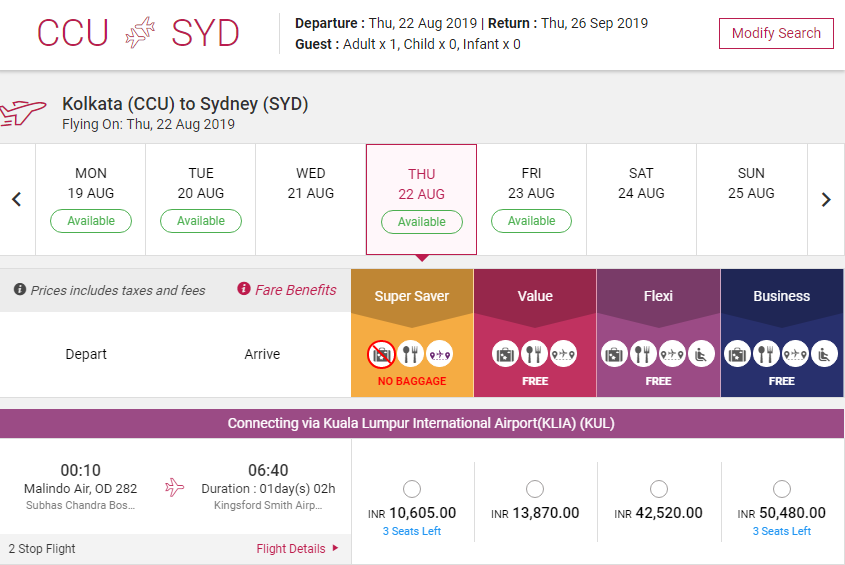
Task: Click the no-baggage icon under Super Saver
Action: [381, 354]
